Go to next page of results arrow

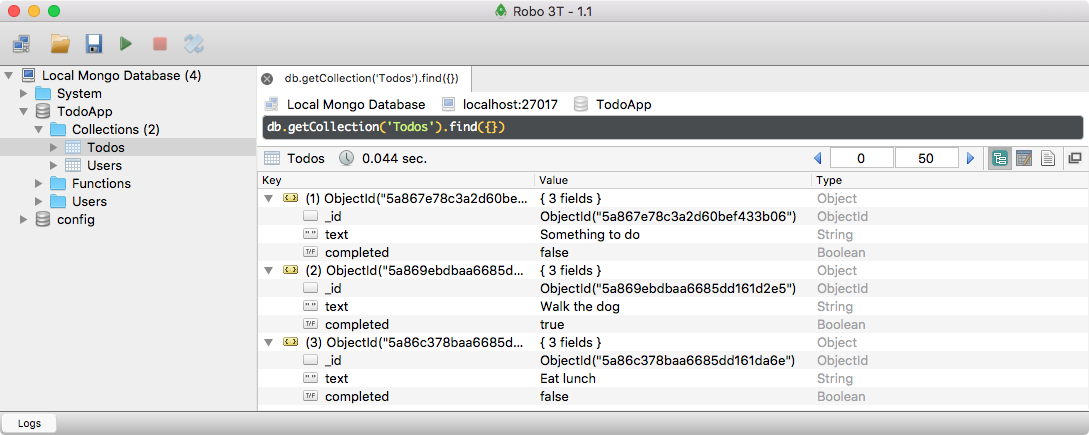(970, 158)
